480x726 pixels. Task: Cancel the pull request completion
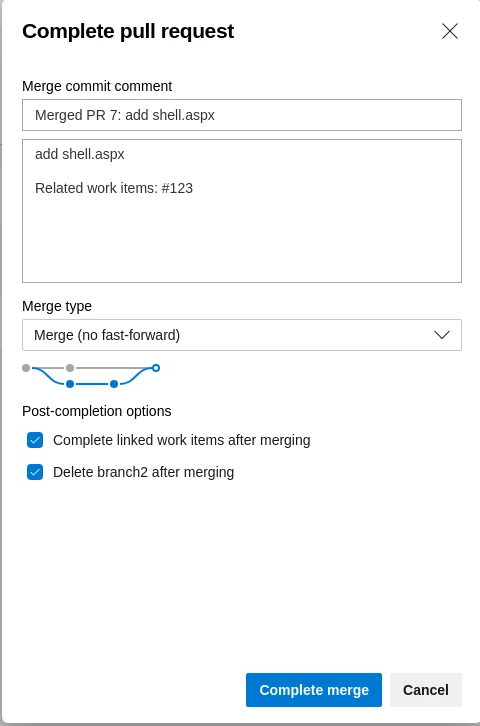(x=425, y=690)
